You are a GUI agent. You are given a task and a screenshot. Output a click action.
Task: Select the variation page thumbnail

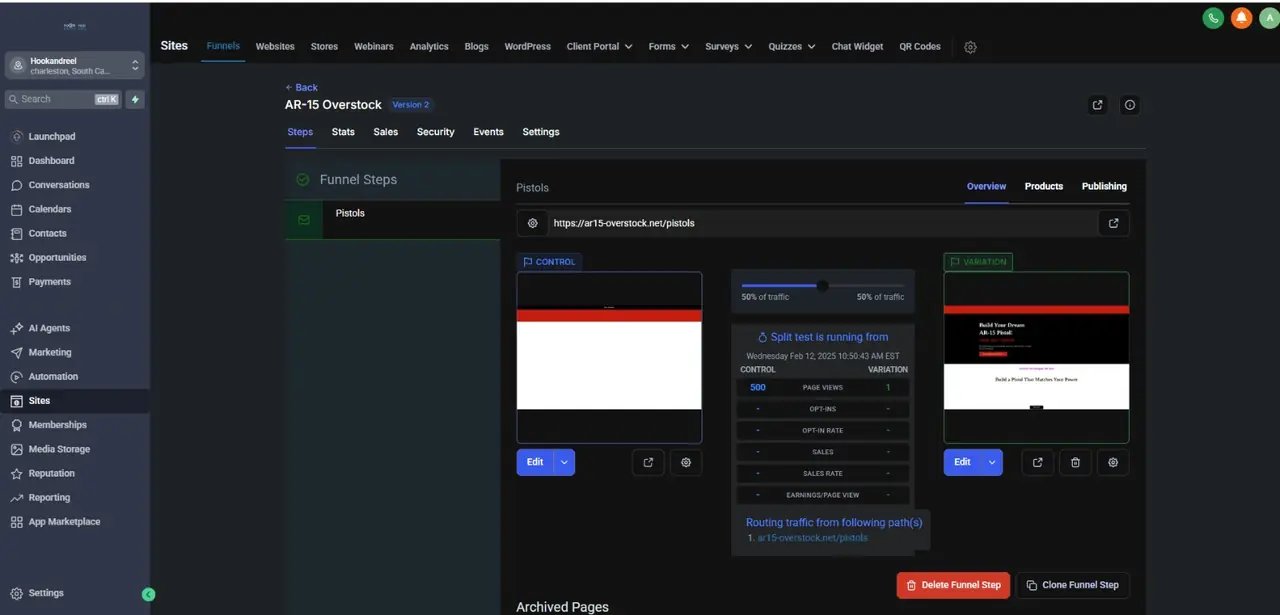1036,357
